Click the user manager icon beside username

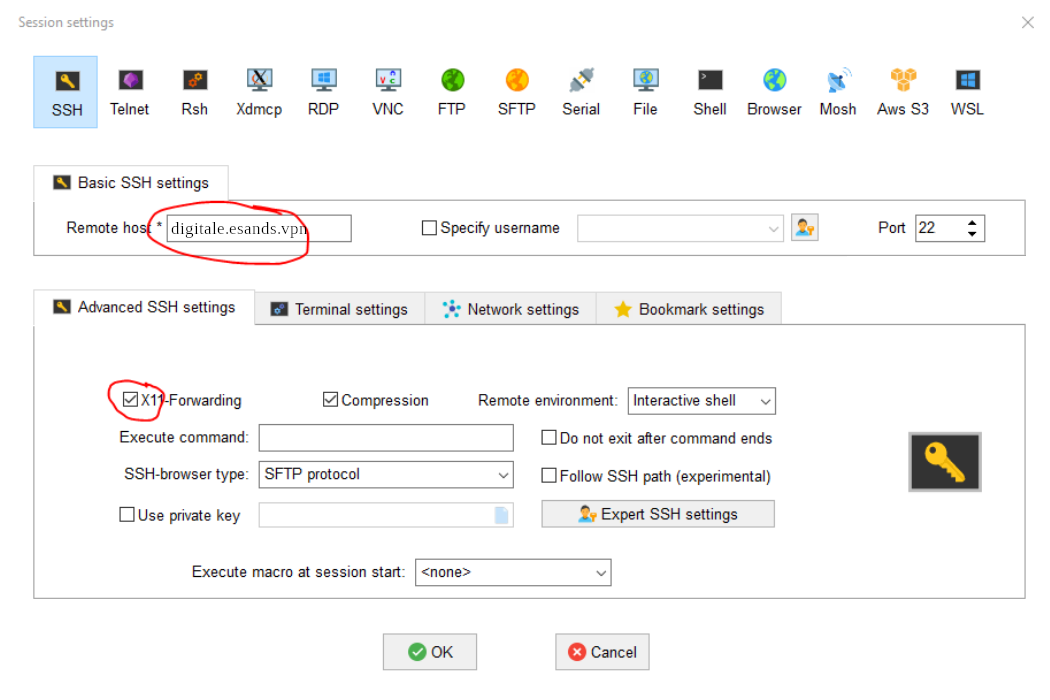point(804,228)
